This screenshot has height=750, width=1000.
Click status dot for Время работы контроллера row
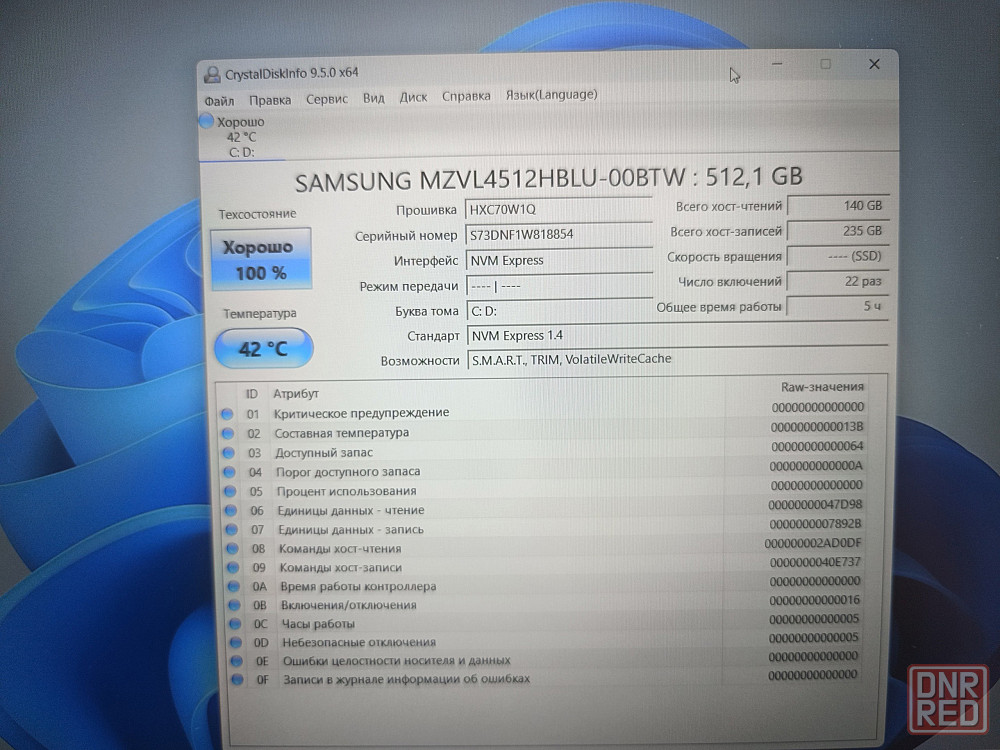coord(233,586)
